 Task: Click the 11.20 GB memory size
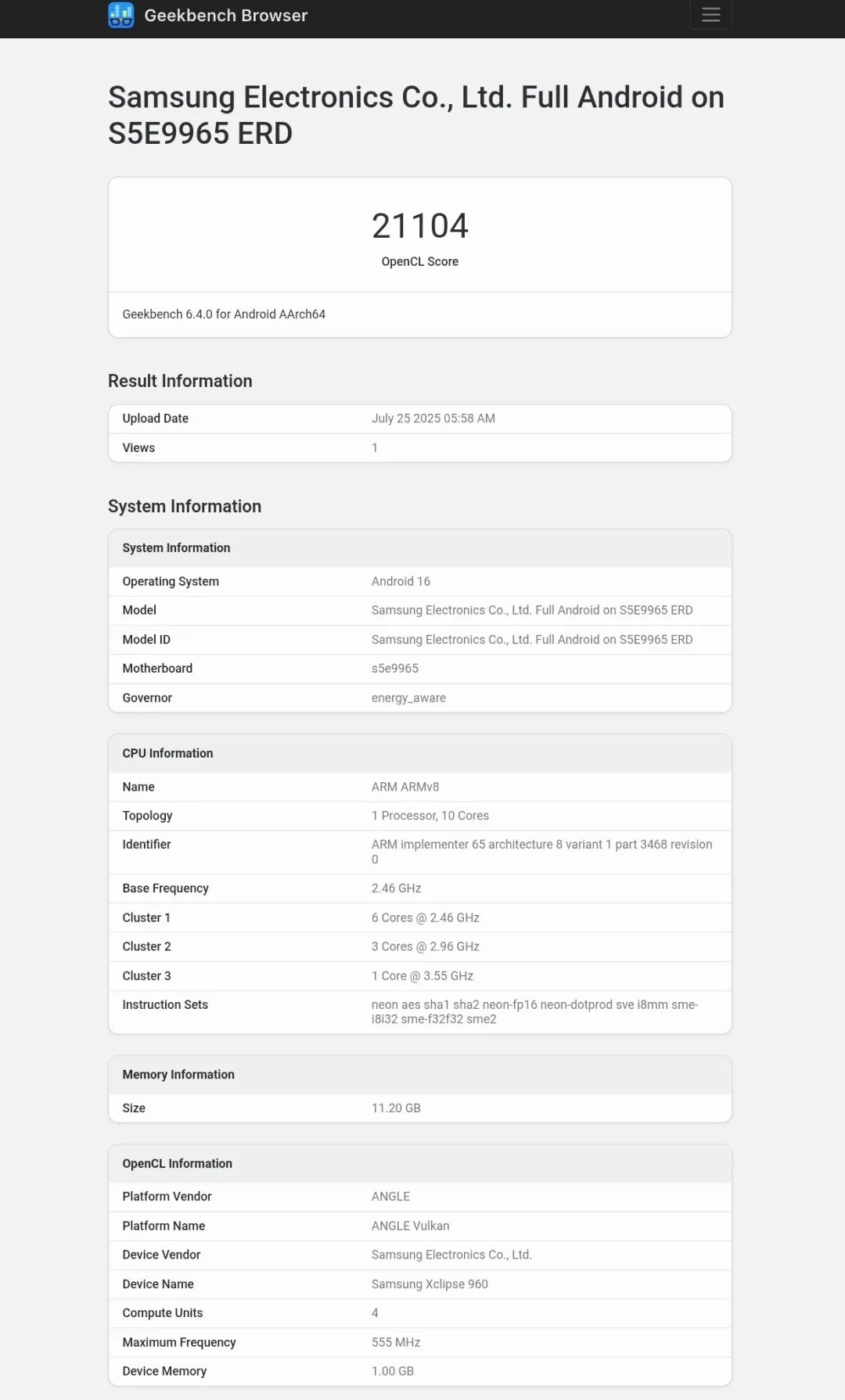coord(396,1108)
